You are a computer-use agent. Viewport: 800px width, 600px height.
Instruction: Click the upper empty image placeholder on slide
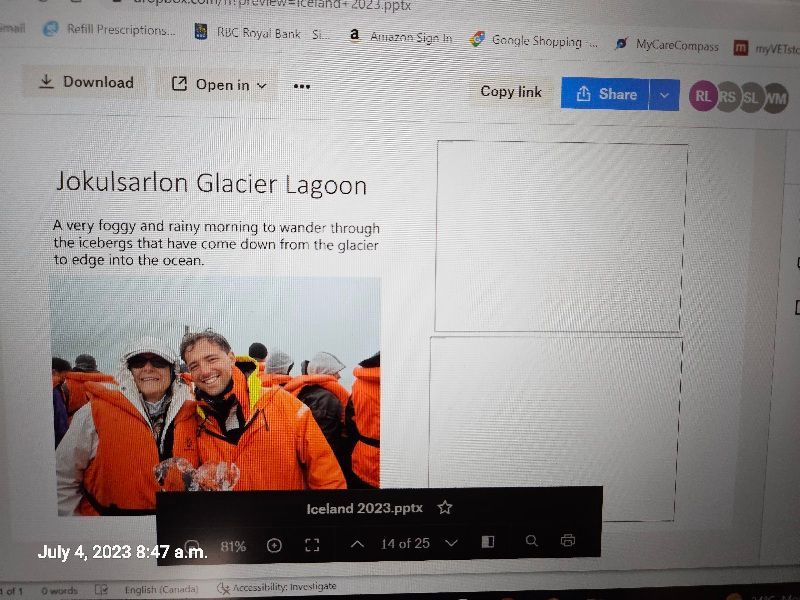pos(561,237)
